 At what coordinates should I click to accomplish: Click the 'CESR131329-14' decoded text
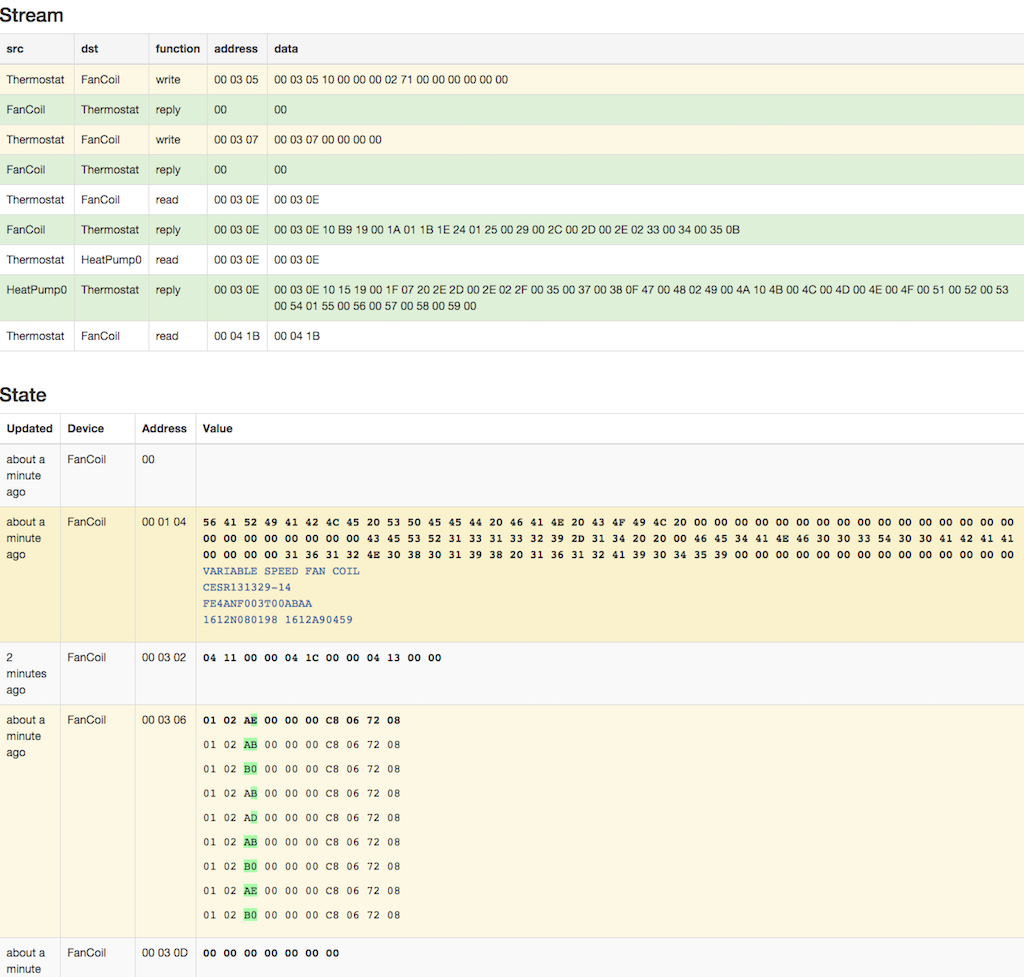pos(247,588)
